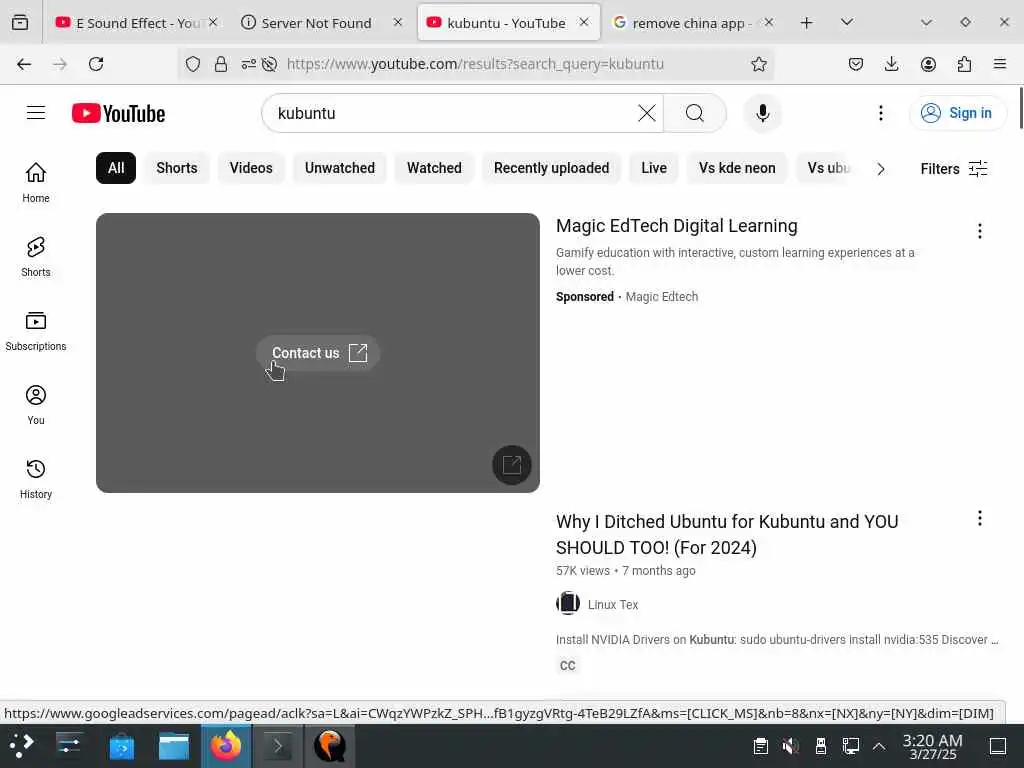Select the Unwatched filter chip
This screenshot has height=768, width=1024.
(340, 168)
